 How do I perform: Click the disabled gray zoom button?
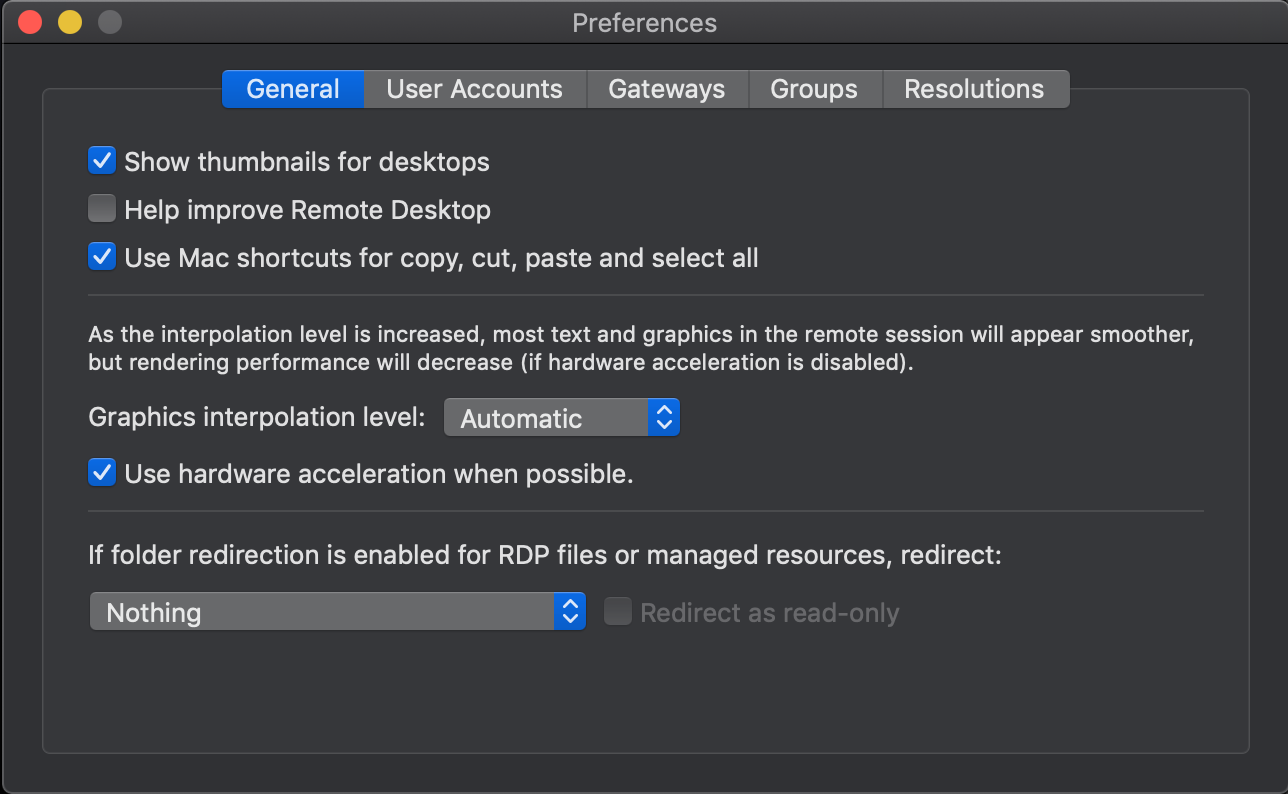tap(109, 22)
